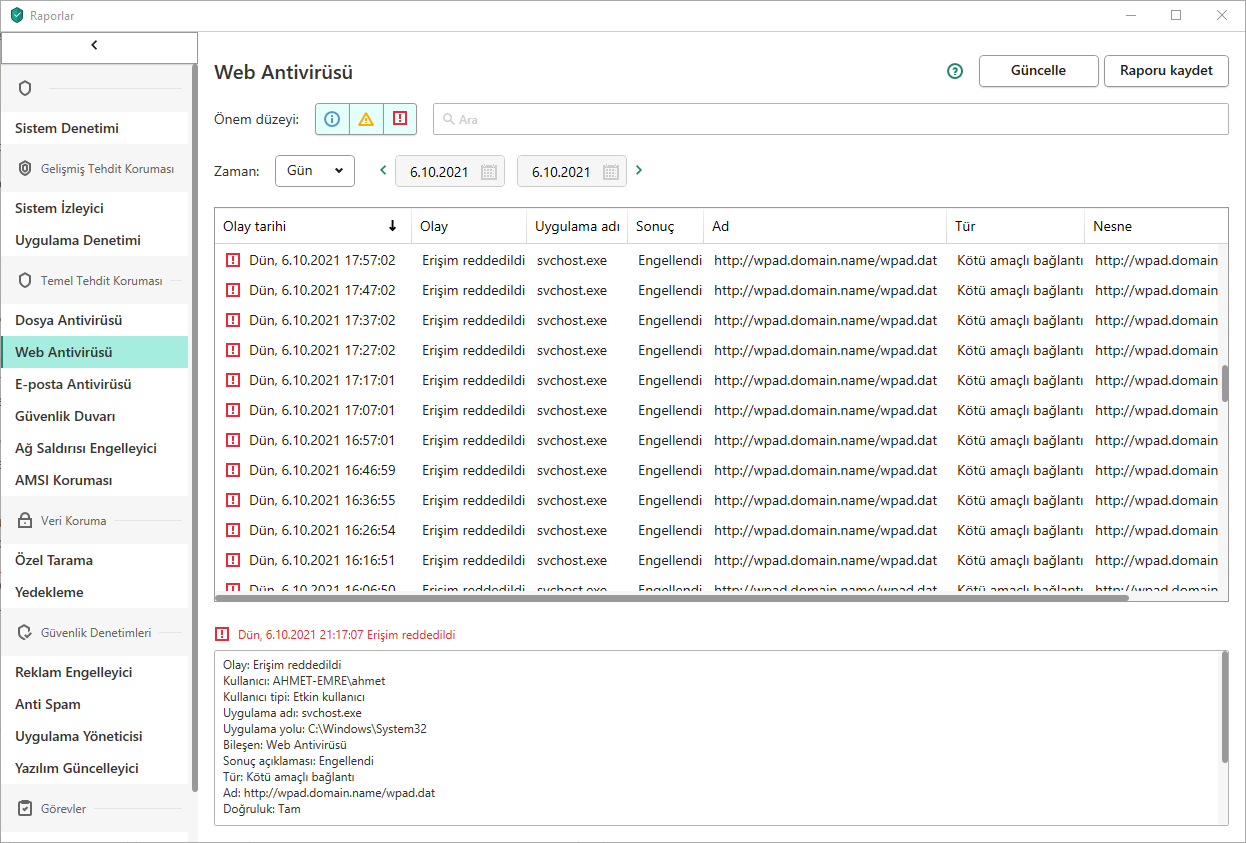The height and width of the screenshot is (843, 1246).
Task: Click the top sidebar shield section icon
Action: click(25, 88)
